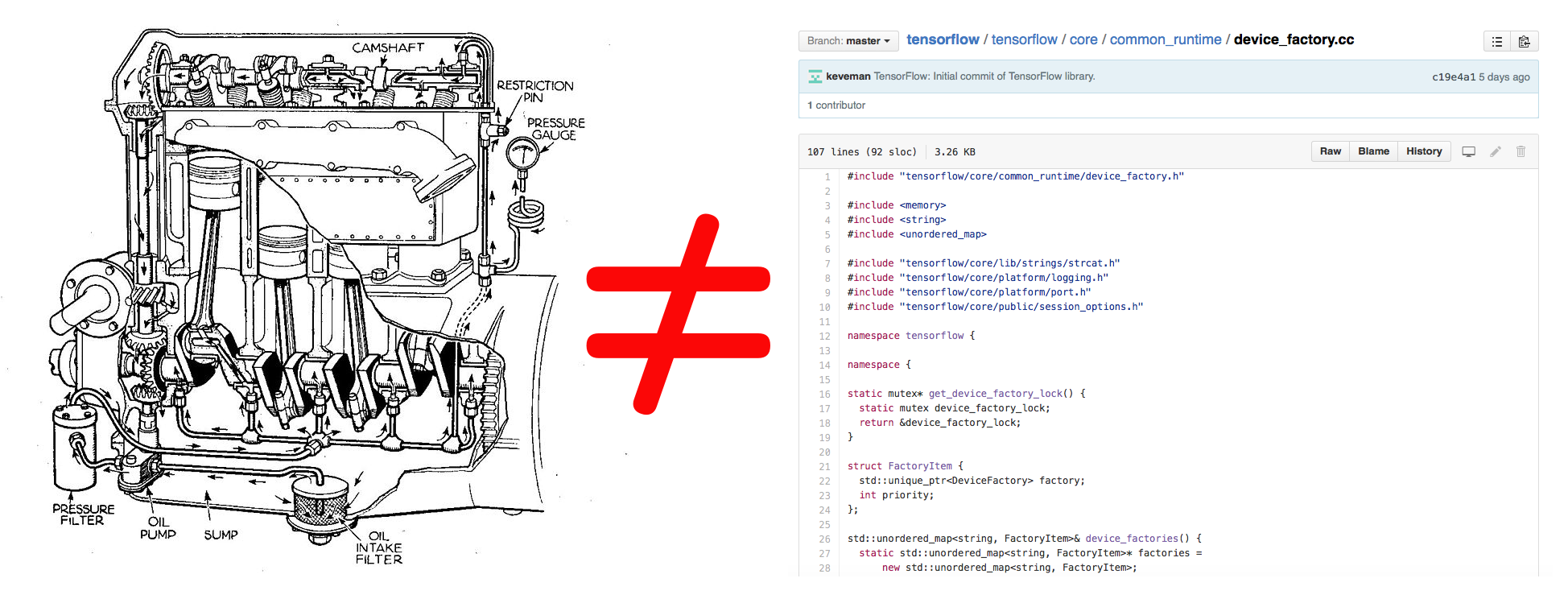1568x599 pixels.
Task: Click the Raw button
Action: (1331, 151)
